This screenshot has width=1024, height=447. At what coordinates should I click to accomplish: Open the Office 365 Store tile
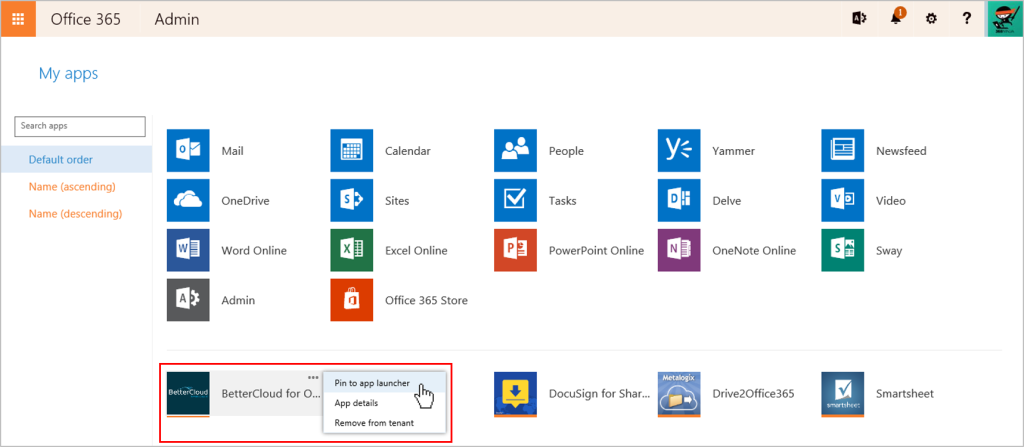pyautogui.click(x=351, y=300)
